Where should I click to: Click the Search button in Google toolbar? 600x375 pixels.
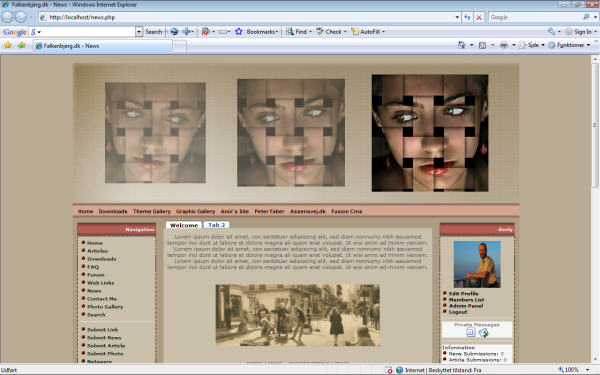pyautogui.click(x=154, y=32)
